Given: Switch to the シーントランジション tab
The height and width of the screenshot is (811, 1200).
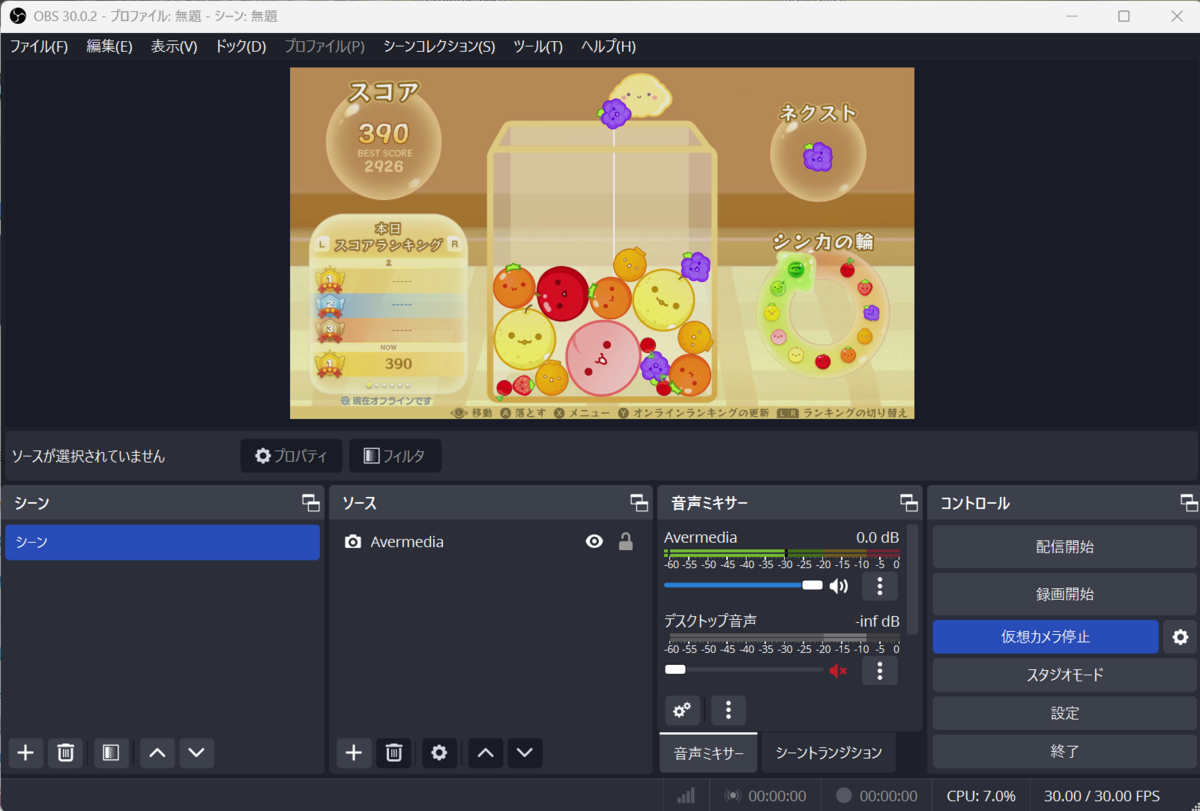Looking at the screenshot, I should click(829, 753).
